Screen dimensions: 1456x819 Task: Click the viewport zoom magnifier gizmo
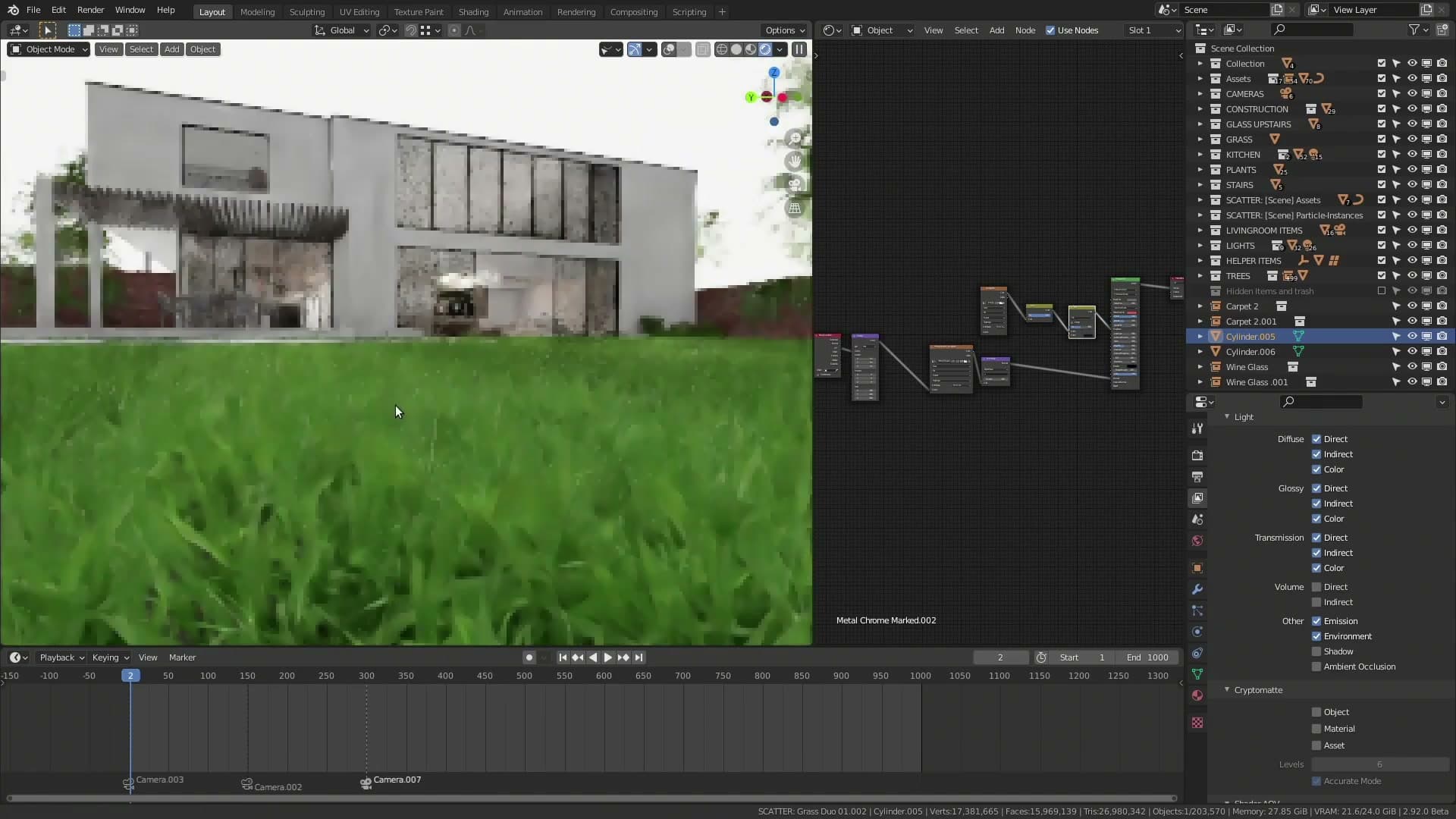point(795,139)
